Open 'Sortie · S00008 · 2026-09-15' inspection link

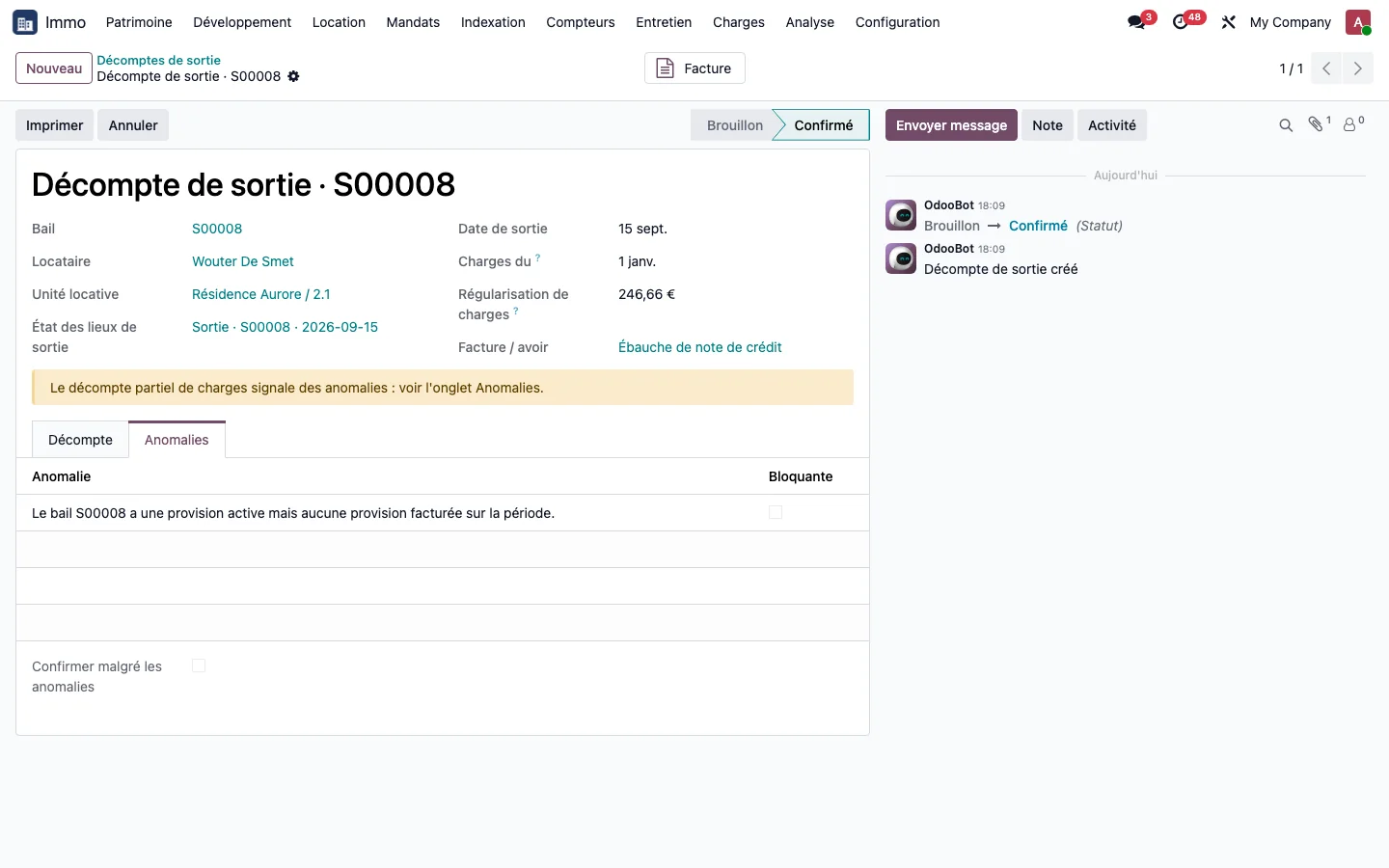(285, 327)
